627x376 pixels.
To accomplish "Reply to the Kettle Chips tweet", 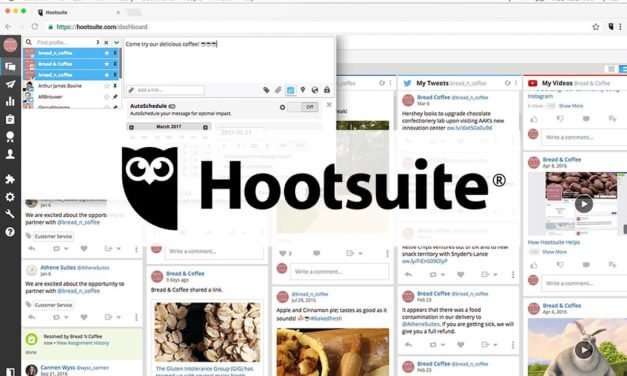I will [408, 274].
